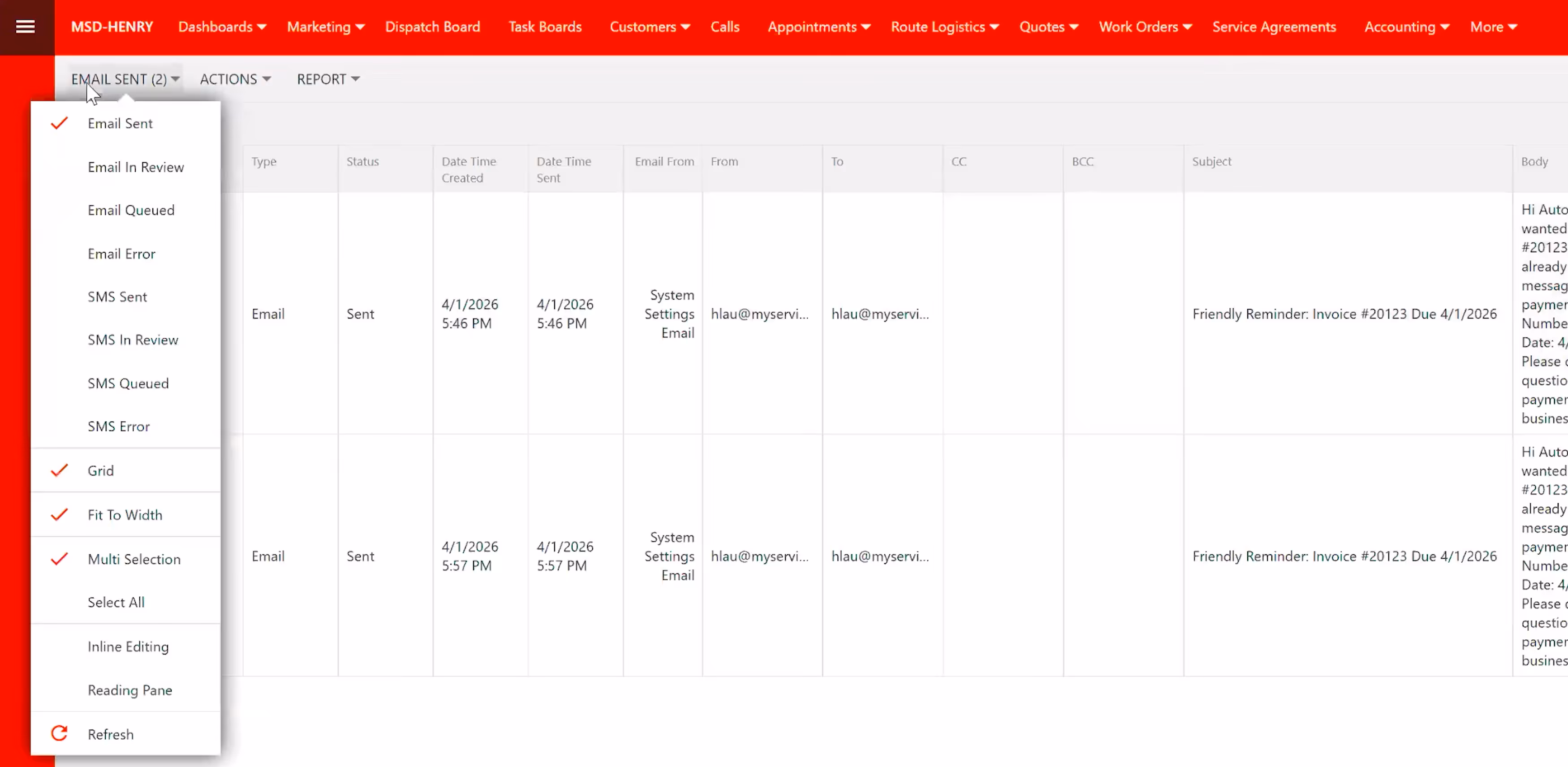Image resolution: width=1568 pixels, height=767 pixels.
Task: Open the first Friendly Reminder email row
Action: (x=1344, y=314)
